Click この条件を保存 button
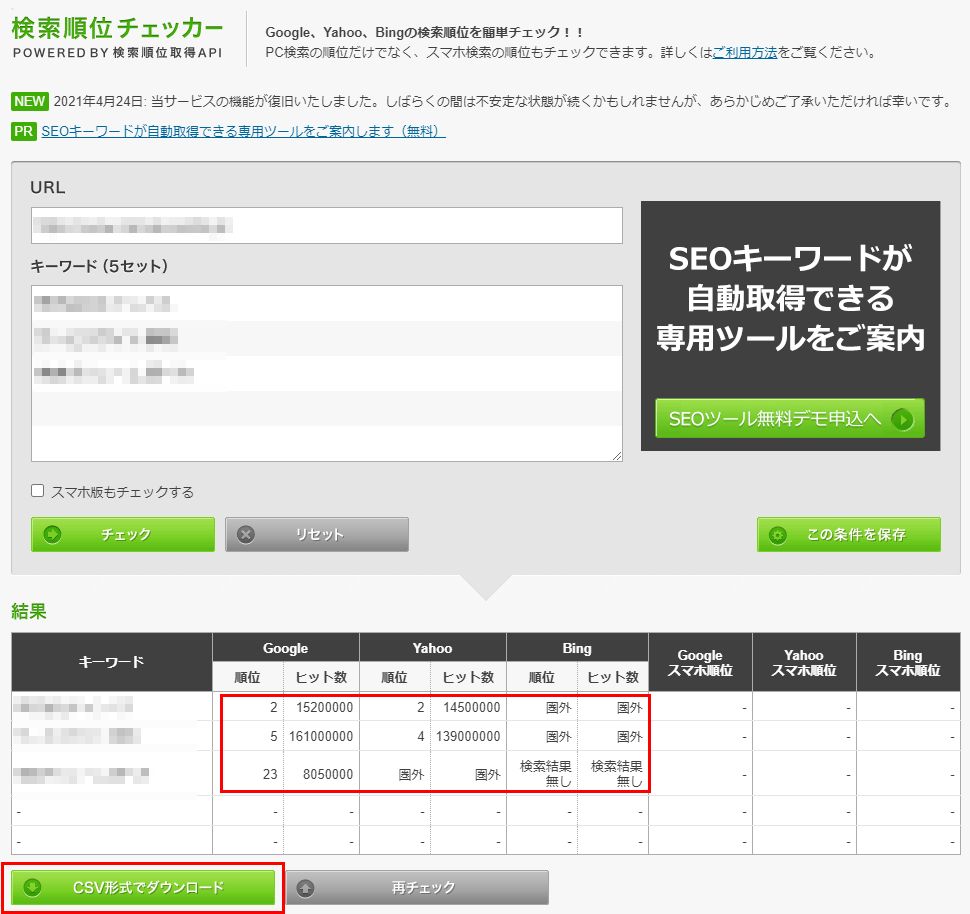Viewport: 970px width, 914px height. 849,534
